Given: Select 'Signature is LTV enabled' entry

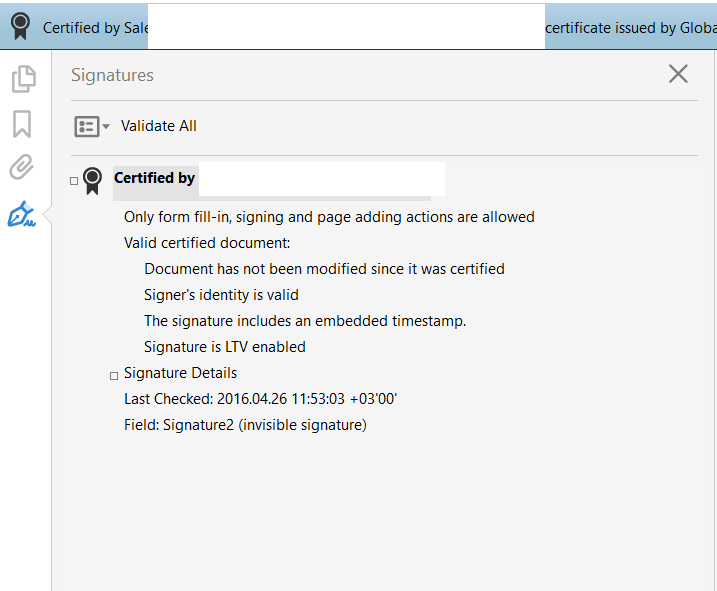Looking at the screenshot, I should 225,347.
